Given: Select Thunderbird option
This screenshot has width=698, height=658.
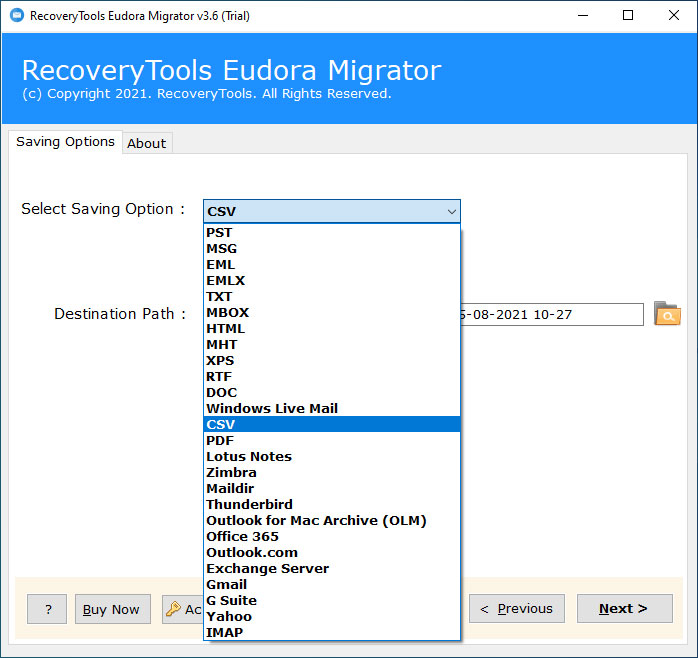Looking at the screenshot, I should 332,504.
